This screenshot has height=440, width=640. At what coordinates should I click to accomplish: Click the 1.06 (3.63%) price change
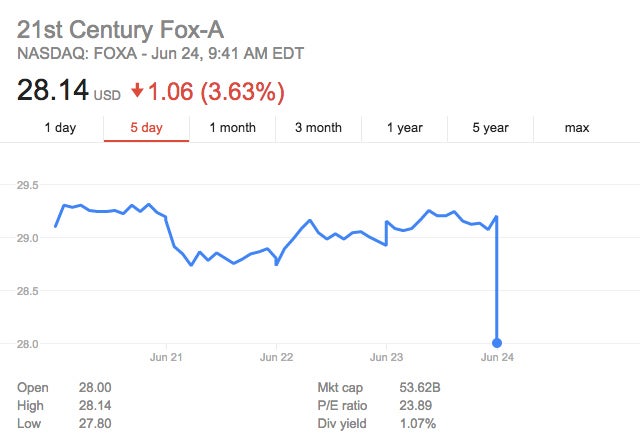(x=216, y=92)
